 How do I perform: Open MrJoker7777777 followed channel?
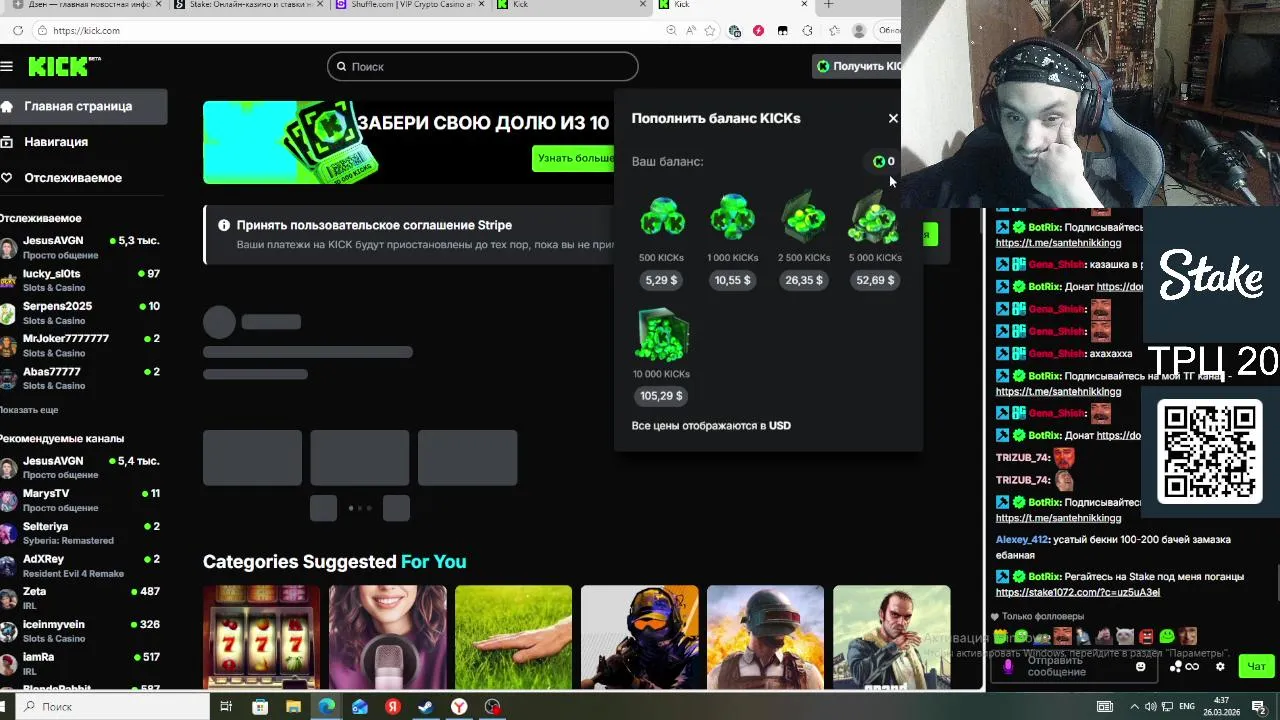click(80, 345)
